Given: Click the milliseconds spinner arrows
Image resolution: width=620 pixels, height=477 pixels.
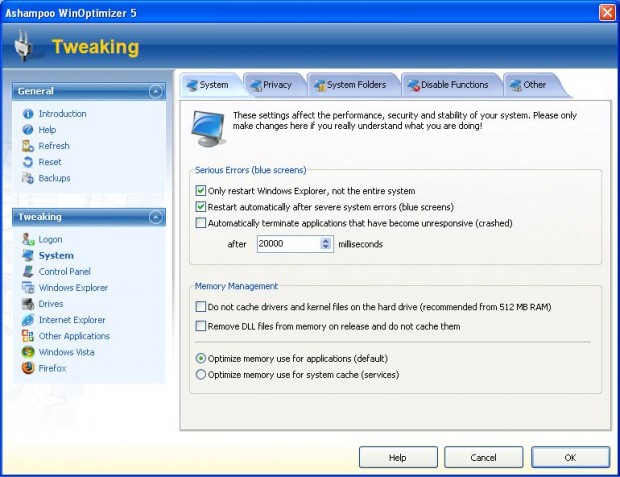Looking at the screenshot, I should (x=325, y=244).
